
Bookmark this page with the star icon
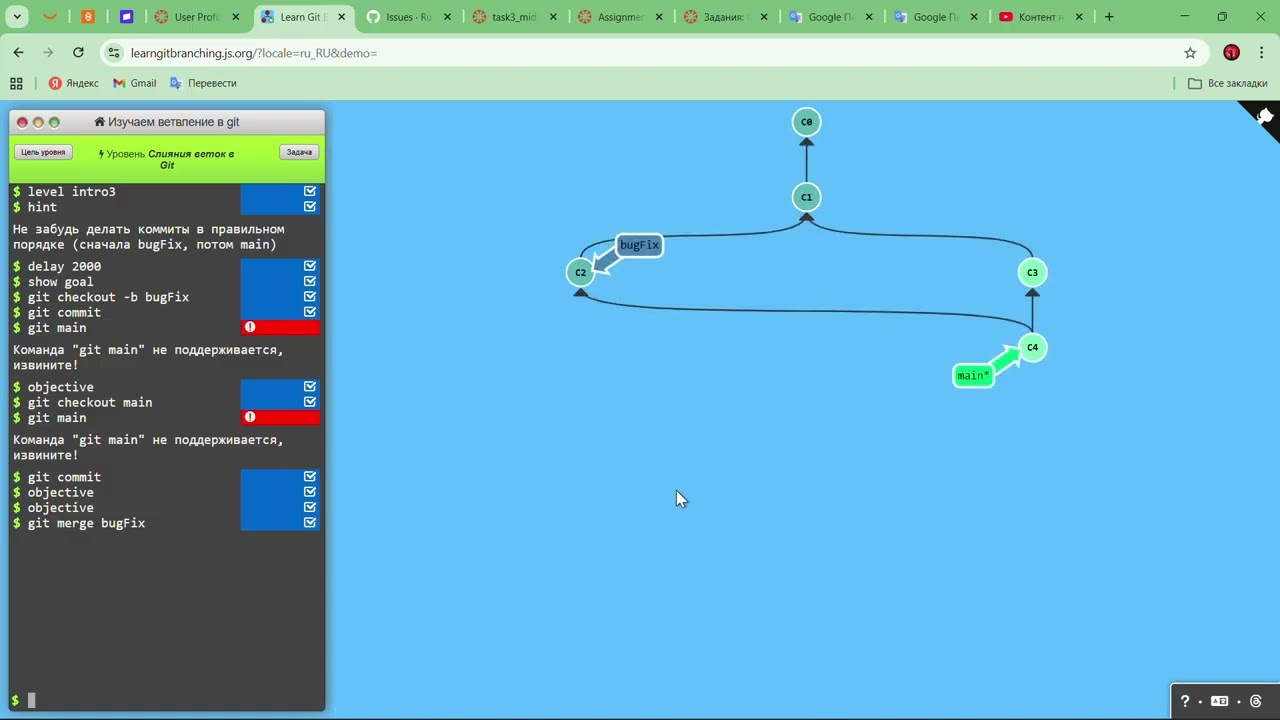coord(1190,53)
